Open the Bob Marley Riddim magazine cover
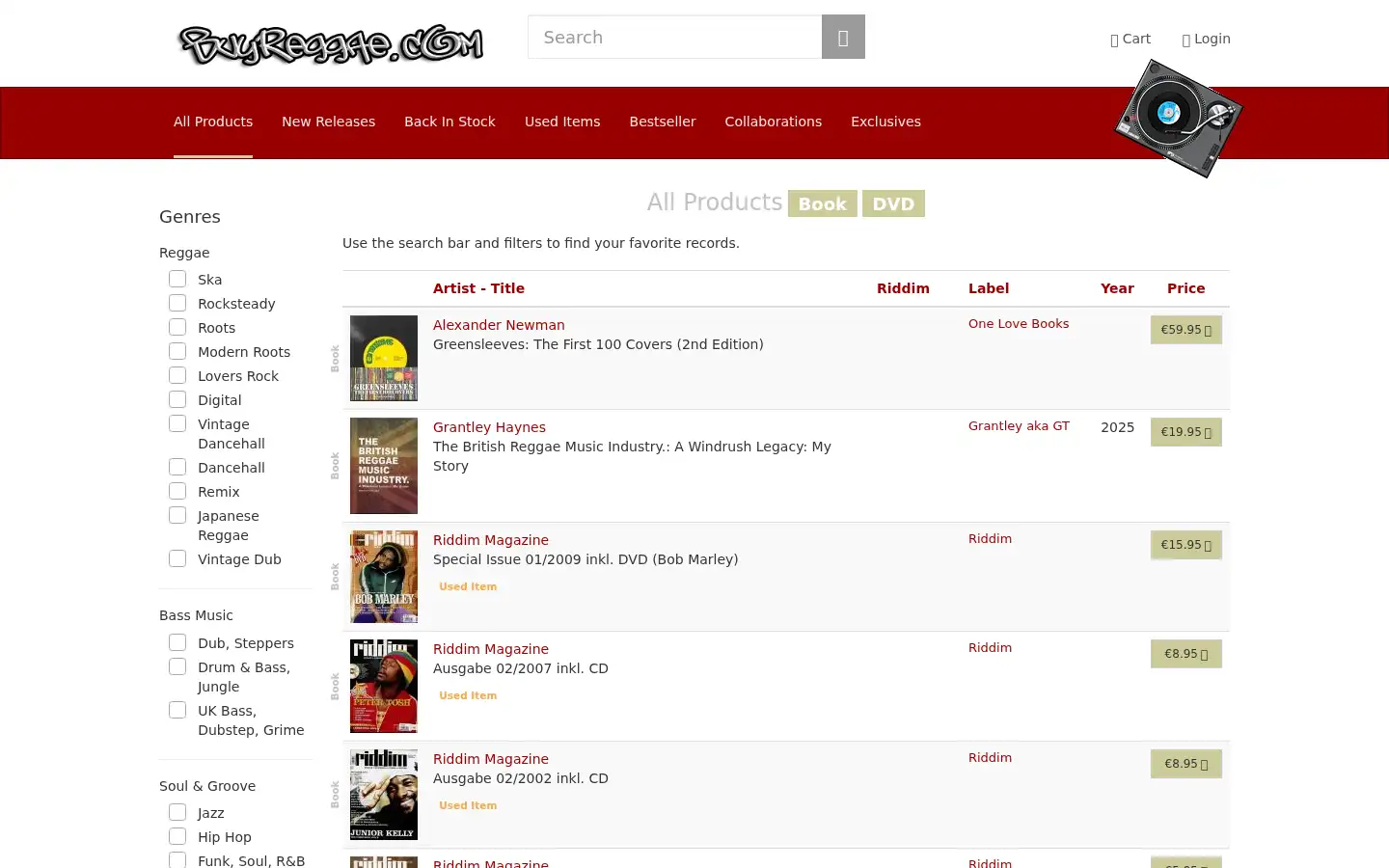The height and width of the screenshot is (868, 1389). [x=384, y=577]
